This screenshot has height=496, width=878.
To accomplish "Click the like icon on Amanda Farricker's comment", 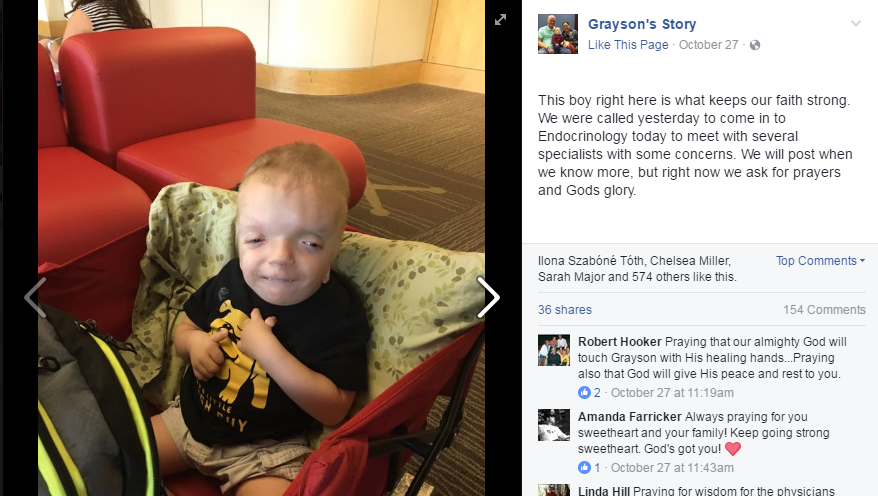I will (584, 467).
